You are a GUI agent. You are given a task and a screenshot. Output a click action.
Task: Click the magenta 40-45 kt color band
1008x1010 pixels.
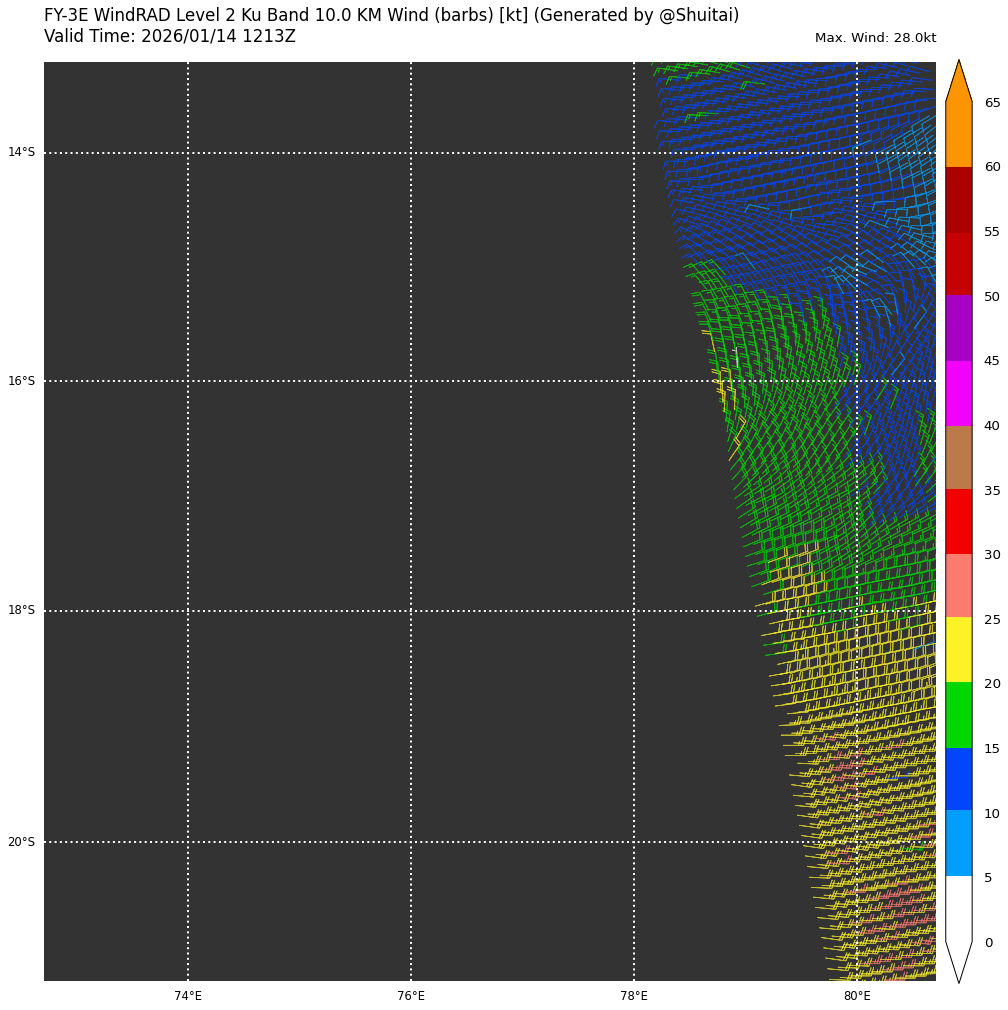pyautogui.click(x=958, y=393)
